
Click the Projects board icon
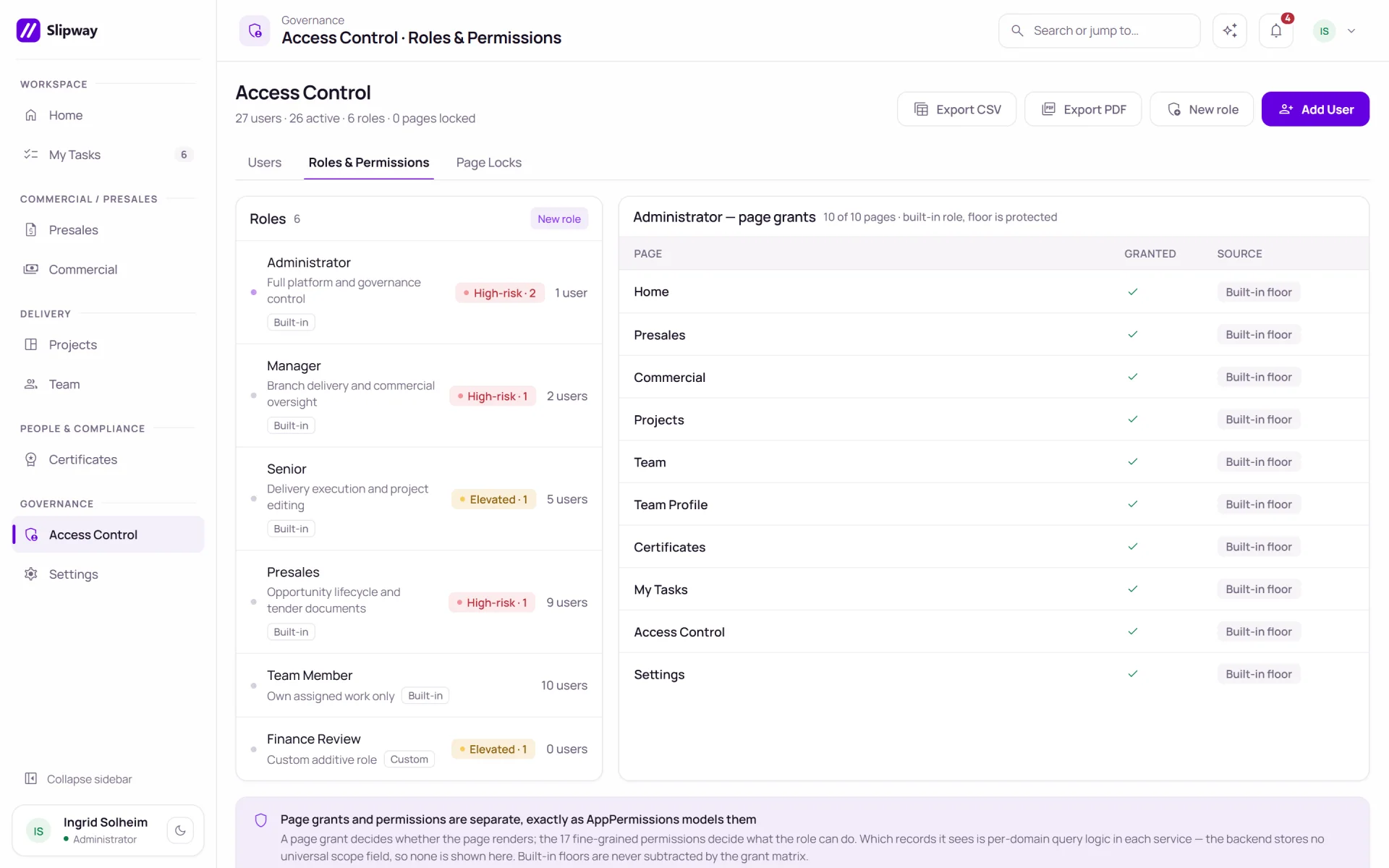(x=31, y=344)
